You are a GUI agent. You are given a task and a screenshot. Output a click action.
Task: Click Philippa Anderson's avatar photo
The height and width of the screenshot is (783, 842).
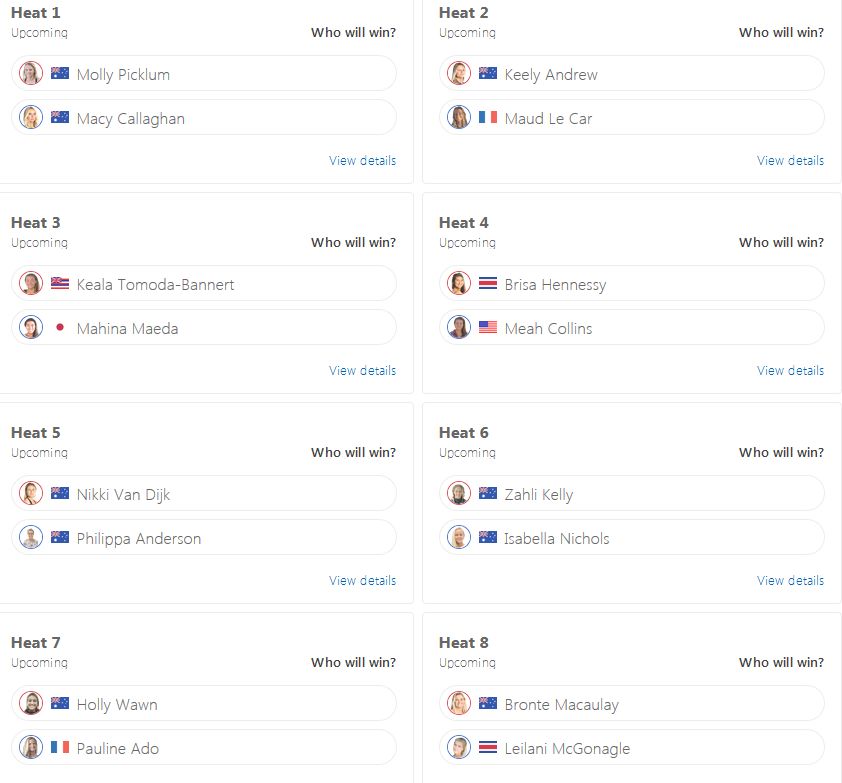31,537
